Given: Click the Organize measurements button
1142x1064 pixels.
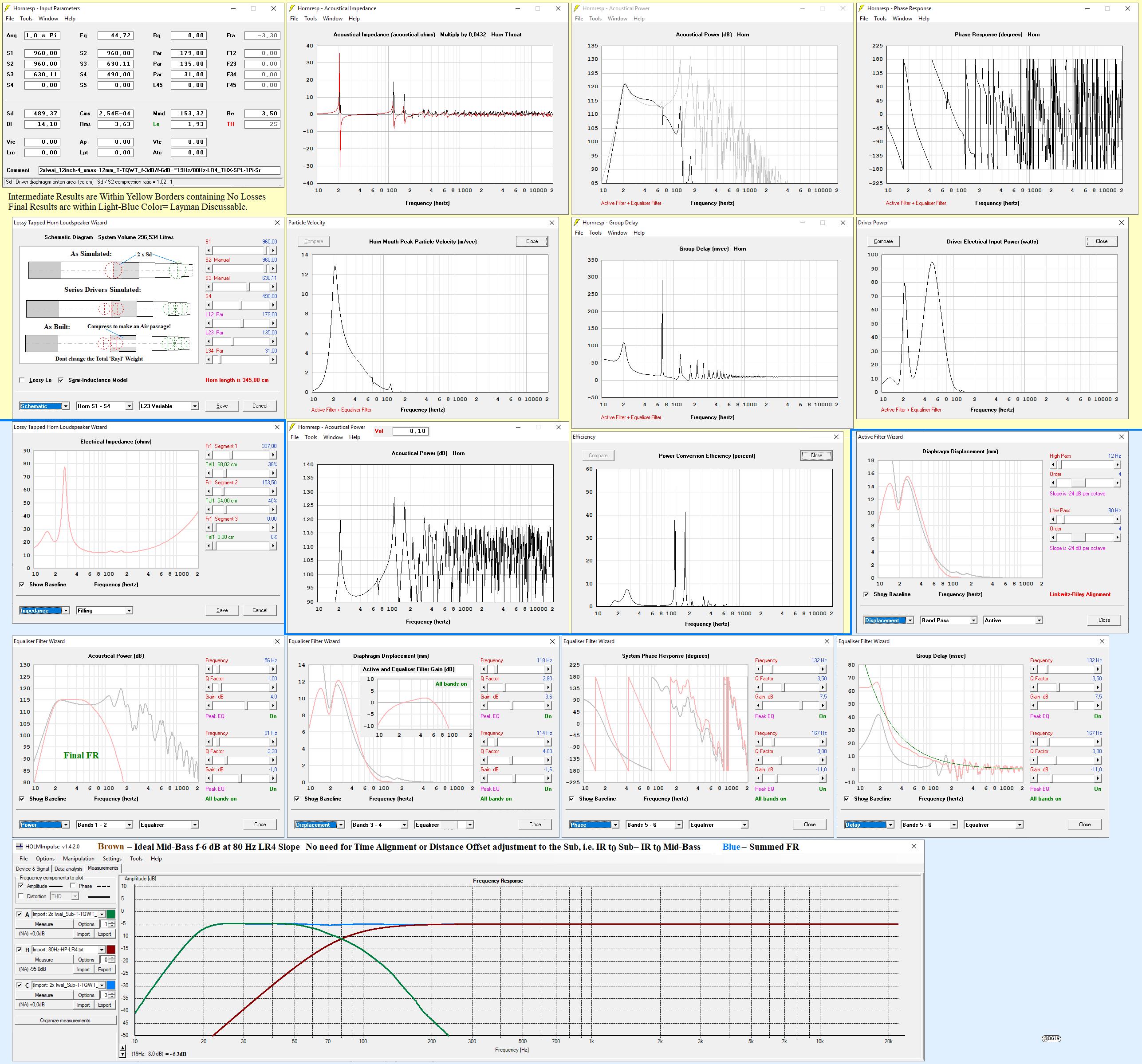Looking at the screenshot, I should point(65,1021).
